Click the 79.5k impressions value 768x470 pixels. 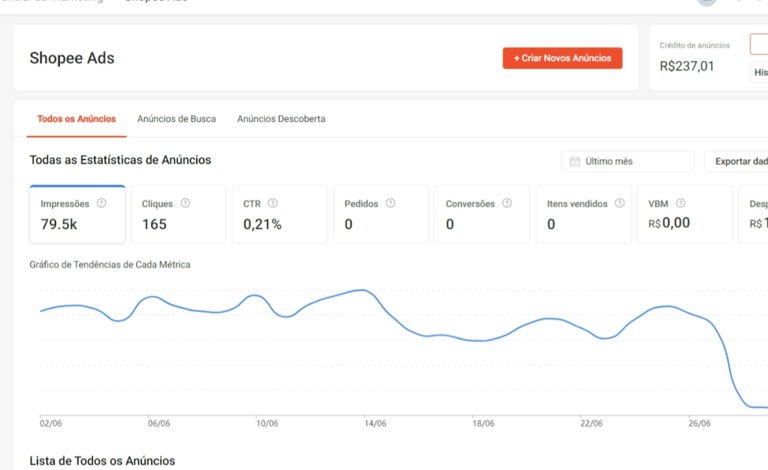pyautogui.click(x=59, y=224)
